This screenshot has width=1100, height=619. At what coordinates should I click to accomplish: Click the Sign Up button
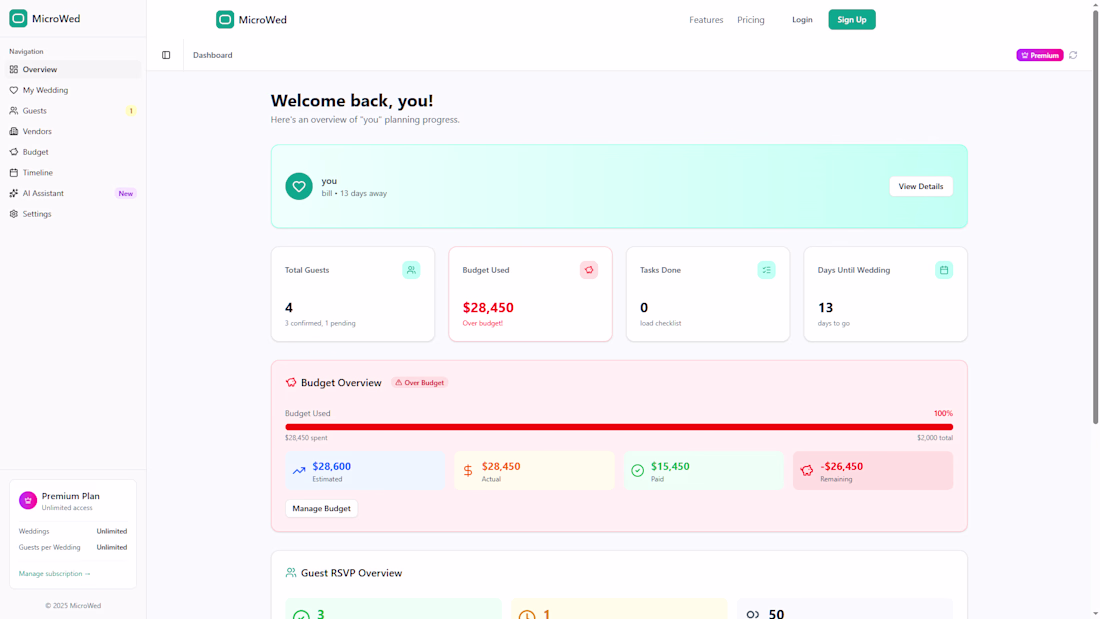point(852,20)
